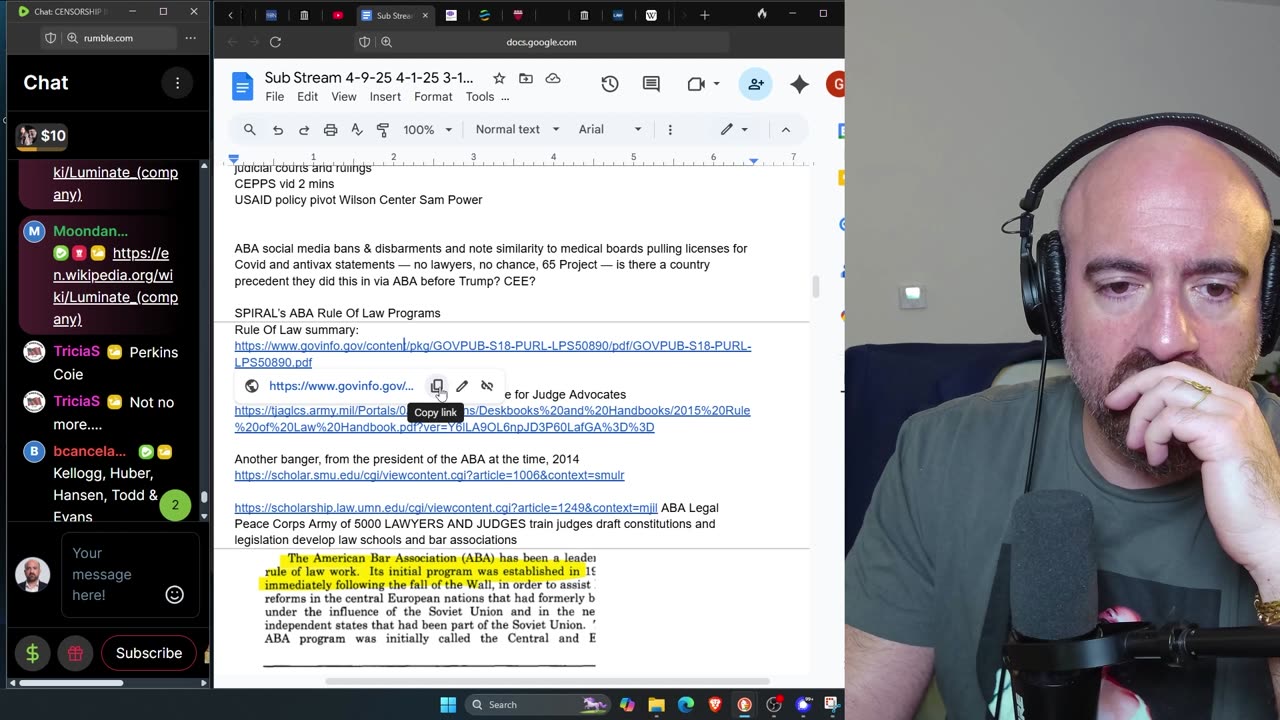Open Microsoft Edge from the taskbar
The image size is (1280, 720).
tap(686, 704)
